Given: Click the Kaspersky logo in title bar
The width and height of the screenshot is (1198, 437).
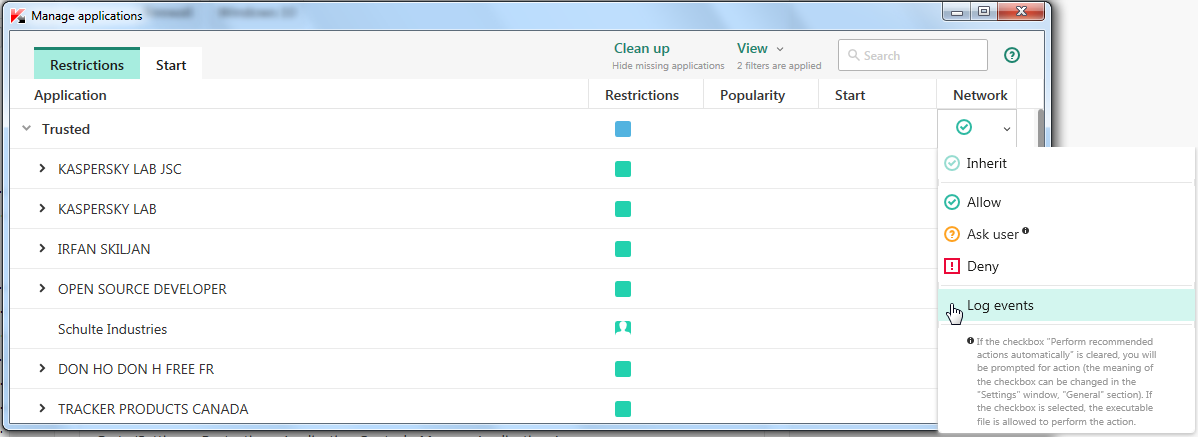Looking at the screenshot, I should point(17,16).
